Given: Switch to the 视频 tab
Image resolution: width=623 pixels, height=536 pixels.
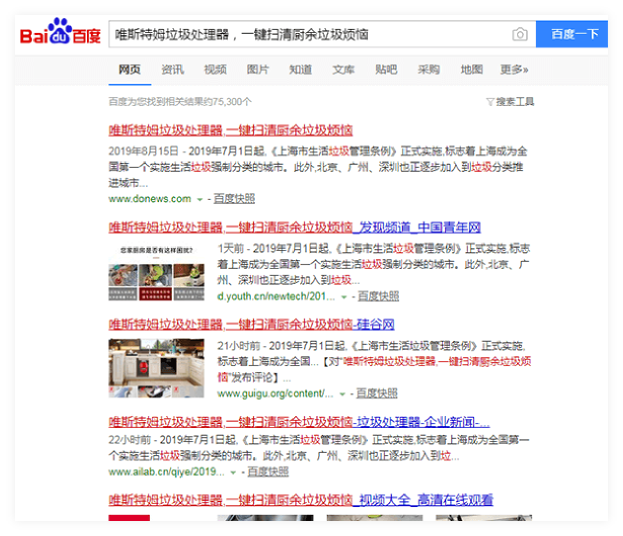Looking at the screenshot, I should click(215, 70).
